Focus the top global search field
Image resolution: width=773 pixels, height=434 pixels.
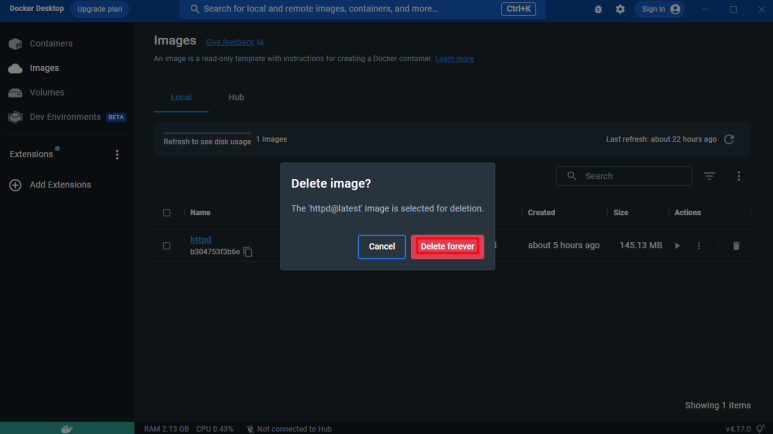click(362, 9)
